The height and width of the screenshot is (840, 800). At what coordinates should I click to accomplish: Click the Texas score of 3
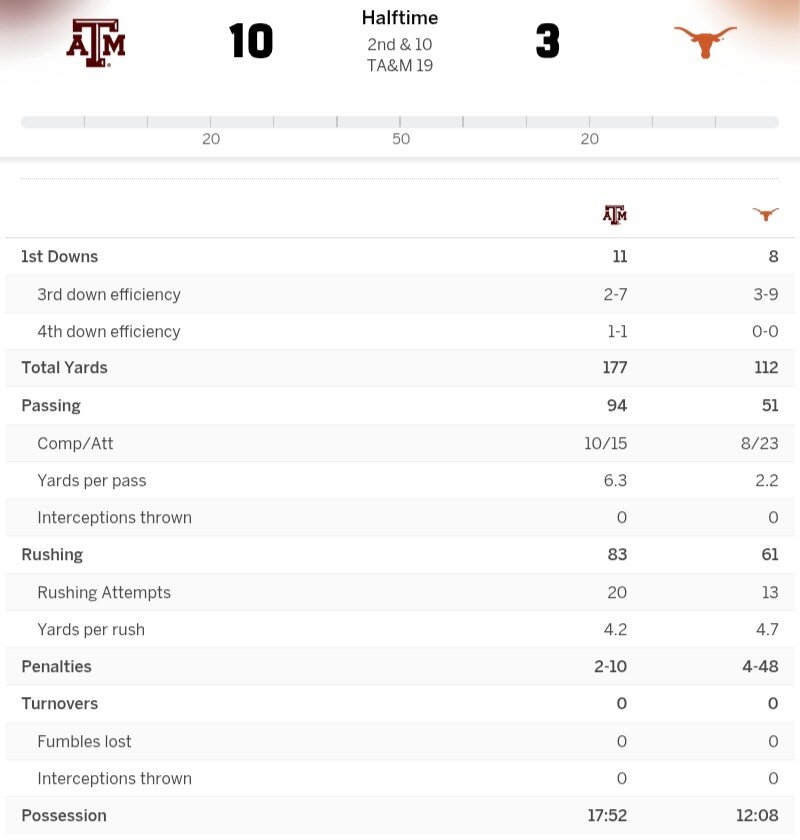click(x=547, y=42)
